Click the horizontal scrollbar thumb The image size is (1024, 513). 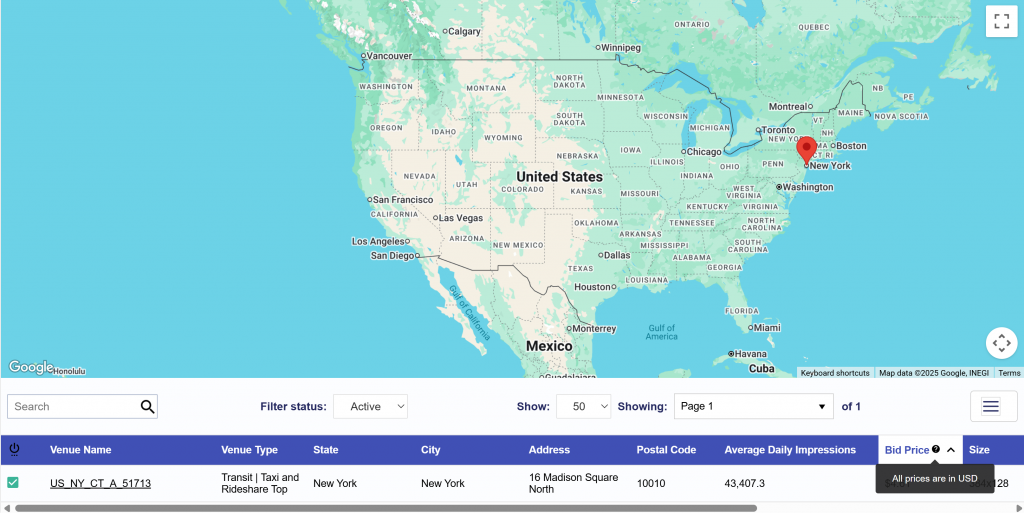[385, 508]
